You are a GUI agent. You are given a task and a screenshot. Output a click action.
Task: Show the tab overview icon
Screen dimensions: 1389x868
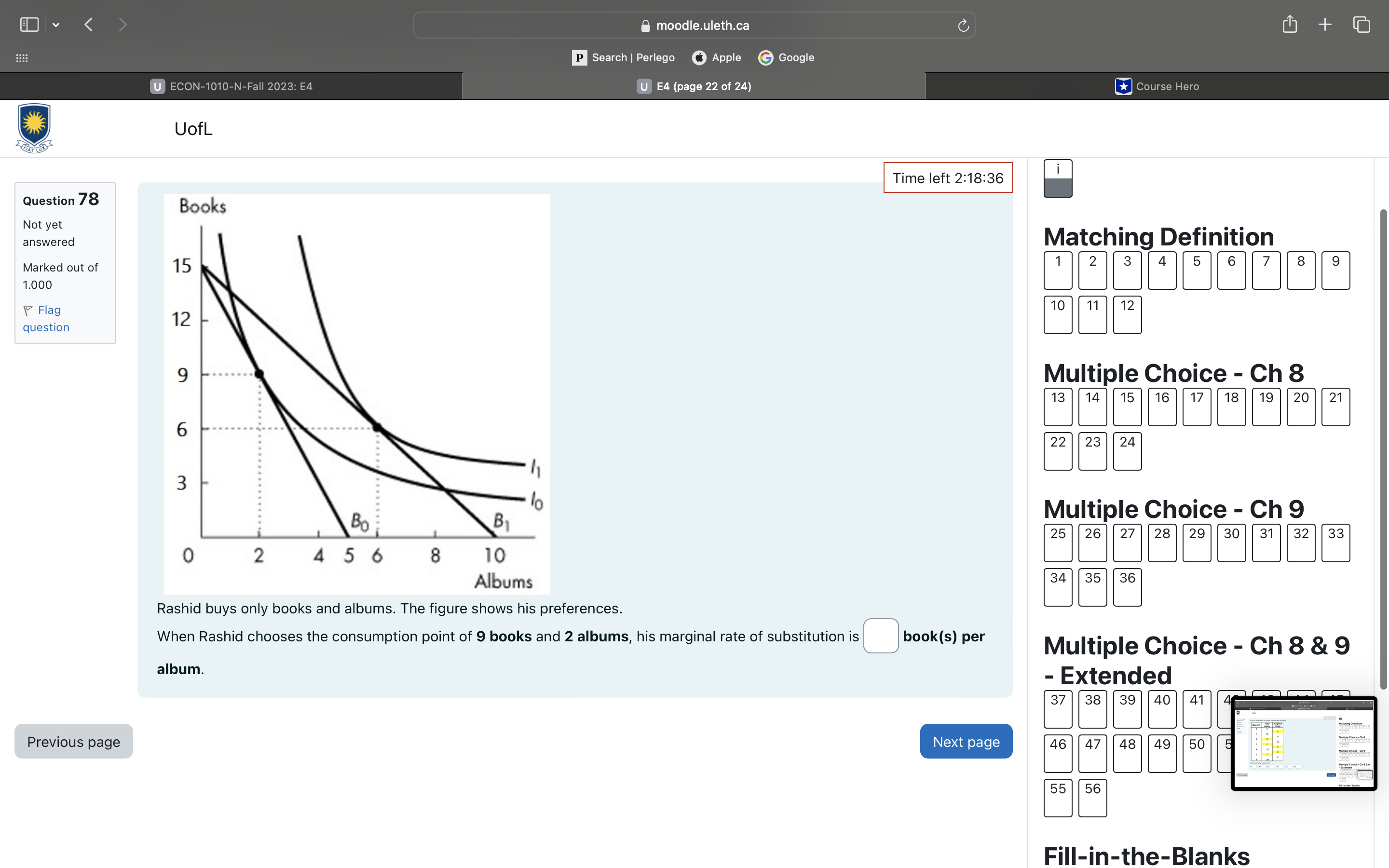tap(1362, 25)
